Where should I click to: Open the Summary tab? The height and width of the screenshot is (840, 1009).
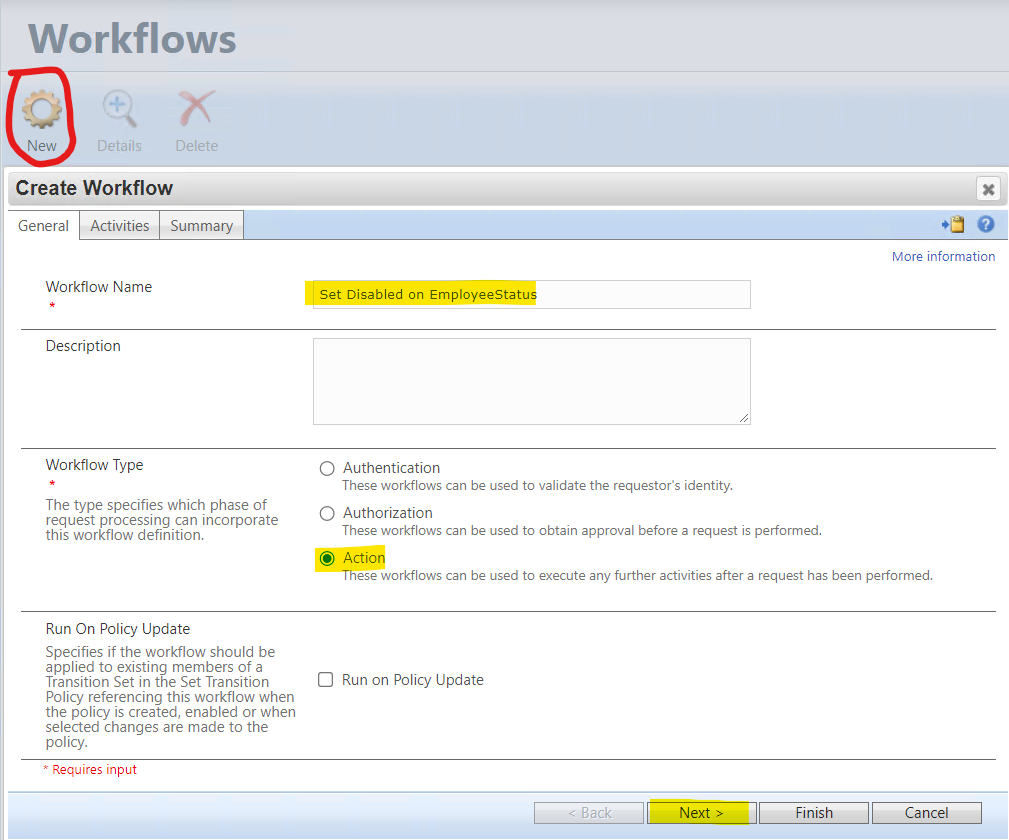click(201, 225)
